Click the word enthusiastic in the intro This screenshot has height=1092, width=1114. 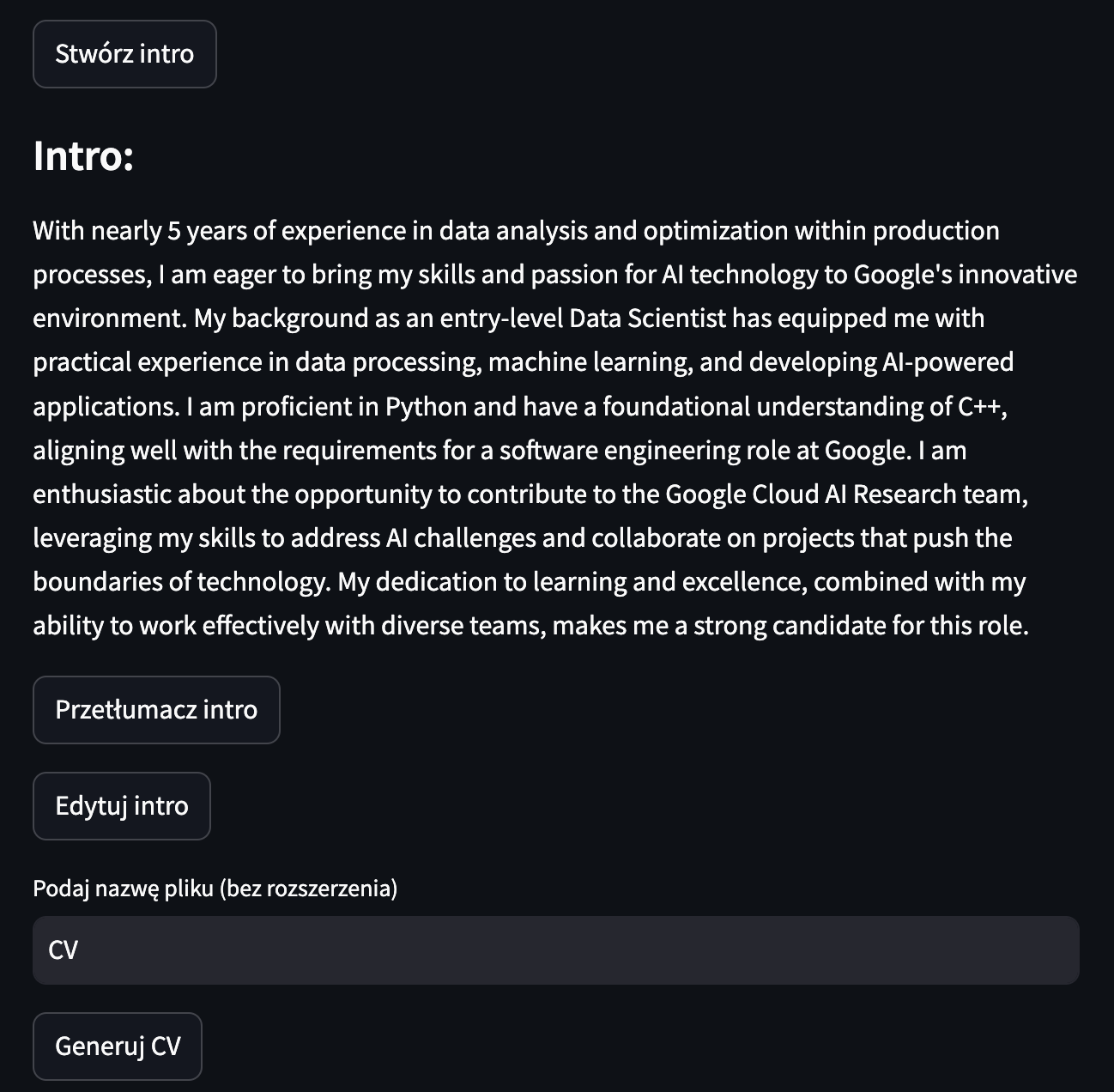[x=102, y=494]
